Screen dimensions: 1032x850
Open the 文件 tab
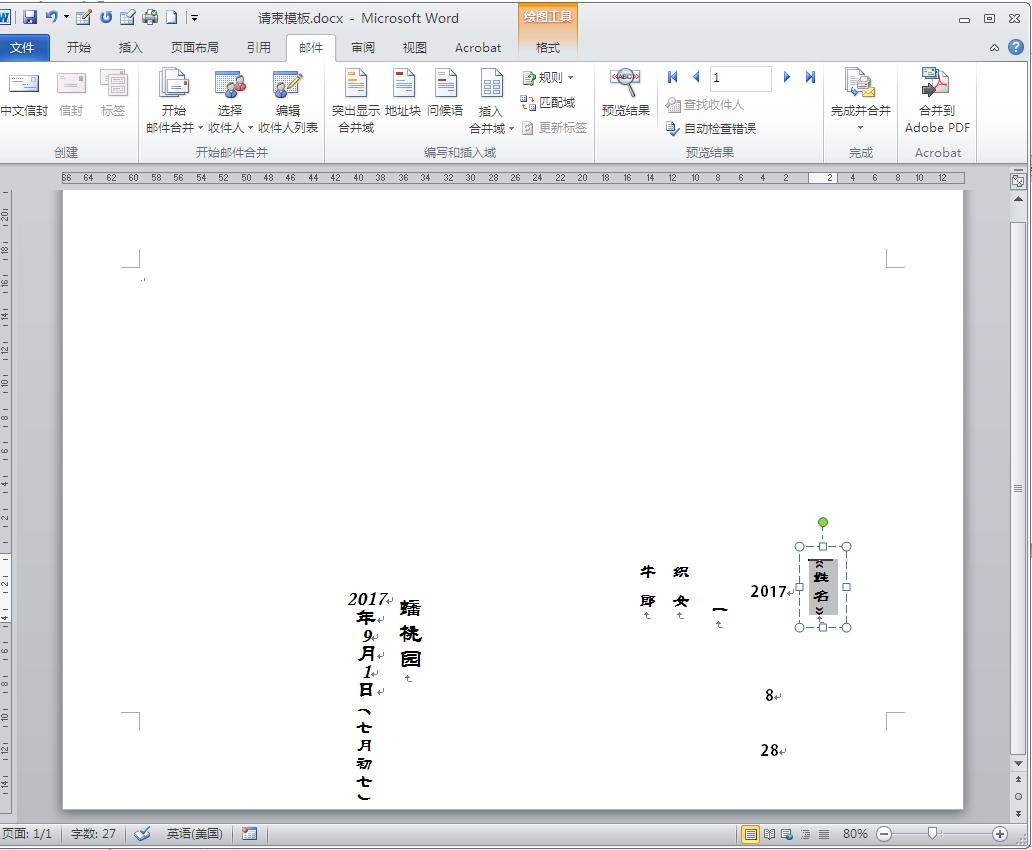pos(22,47)
